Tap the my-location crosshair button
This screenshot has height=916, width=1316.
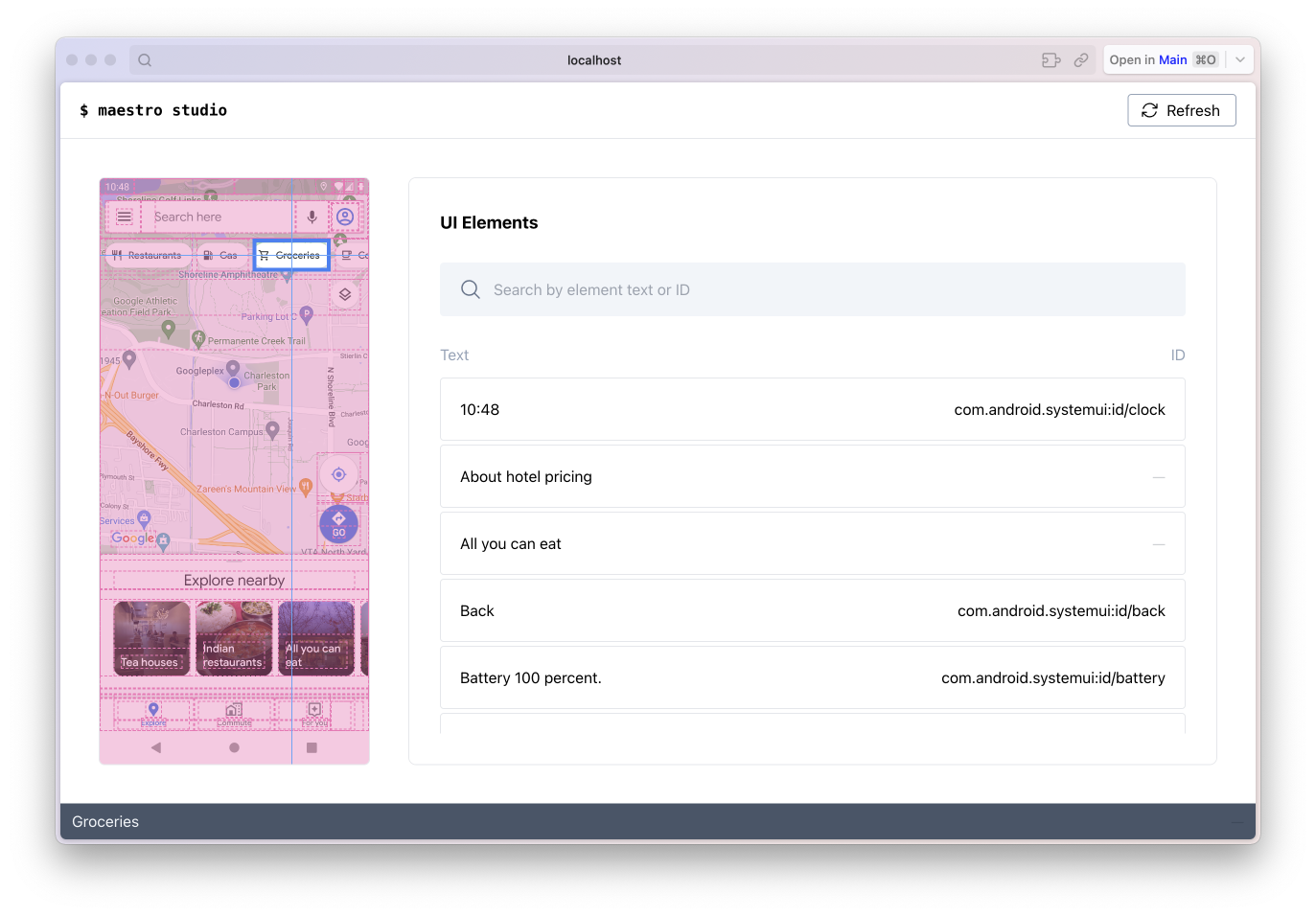(338, 474)
